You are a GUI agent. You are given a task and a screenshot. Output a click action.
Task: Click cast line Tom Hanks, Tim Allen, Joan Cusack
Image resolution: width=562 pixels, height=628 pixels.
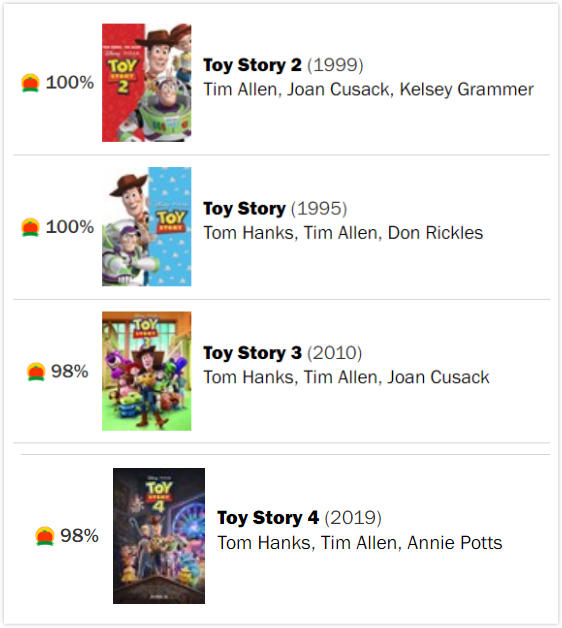(346, 377)
